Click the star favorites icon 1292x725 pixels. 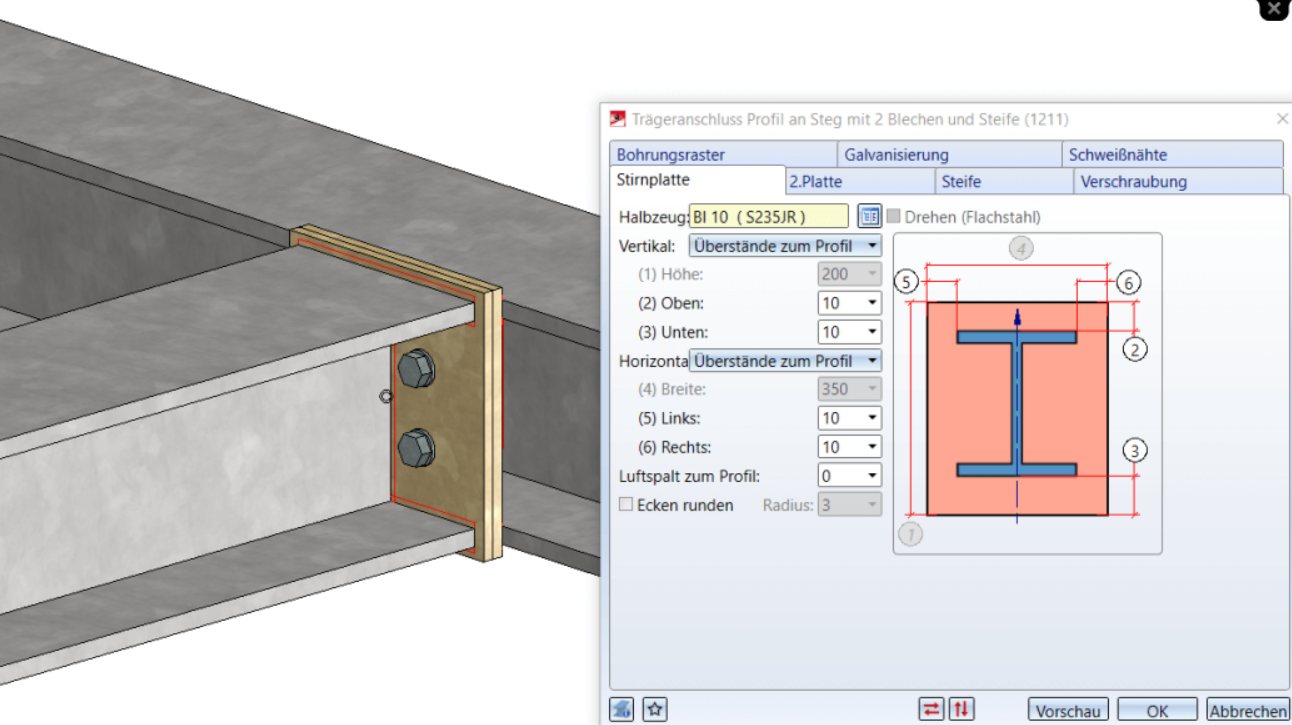click(655, 709)
